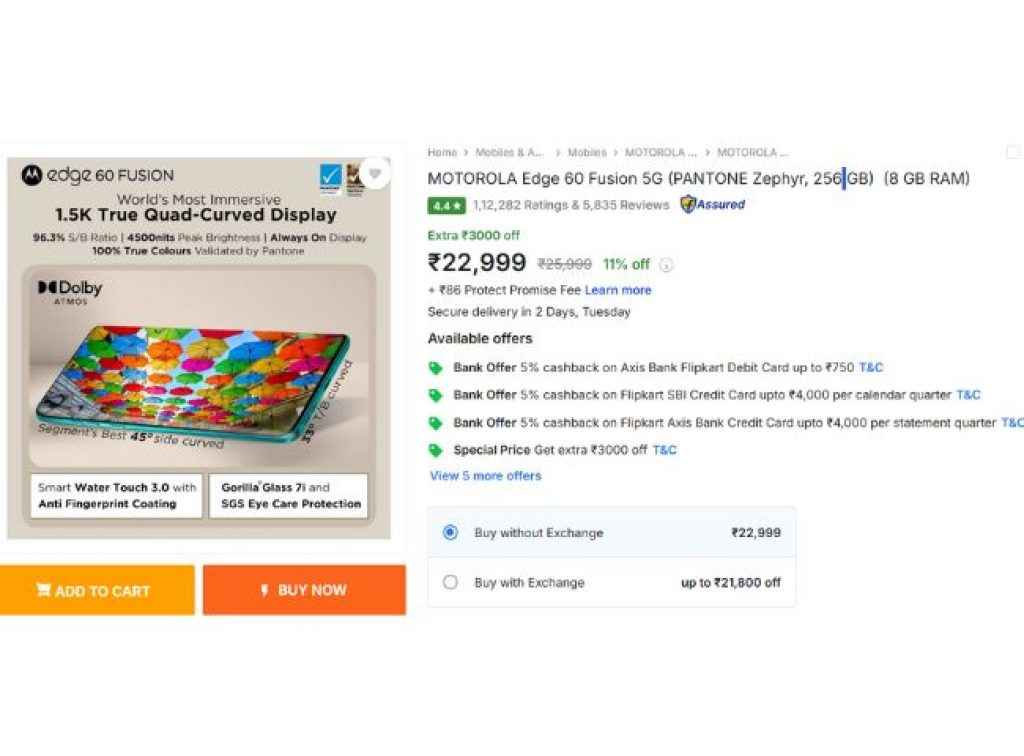Click the offer tag icon for SBI Credit Card
Image resolution: width=1024 pixels, height=756 pixels.
pos(436,395)
